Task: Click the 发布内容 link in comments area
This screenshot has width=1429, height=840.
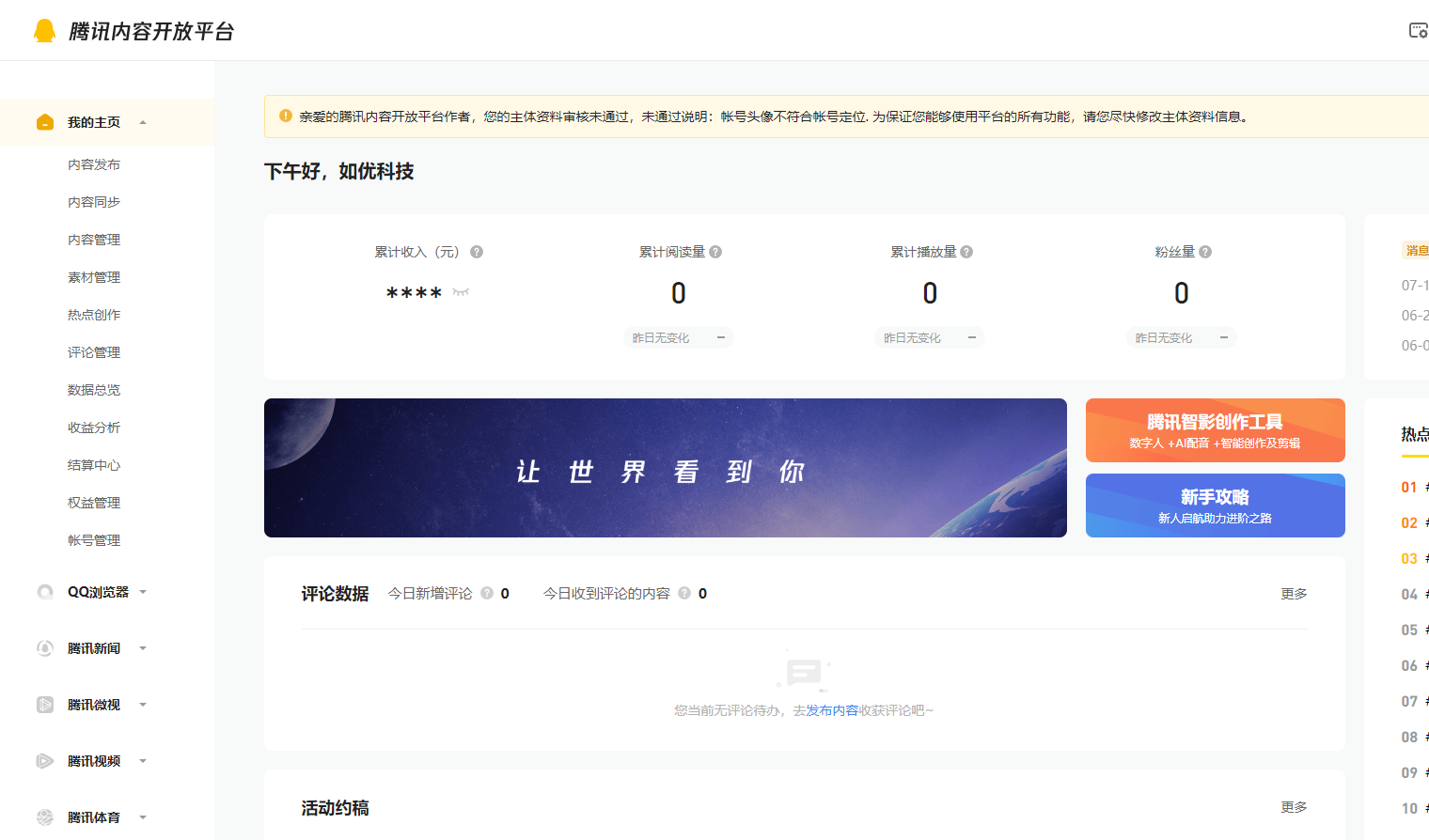Action: [832, 710]
